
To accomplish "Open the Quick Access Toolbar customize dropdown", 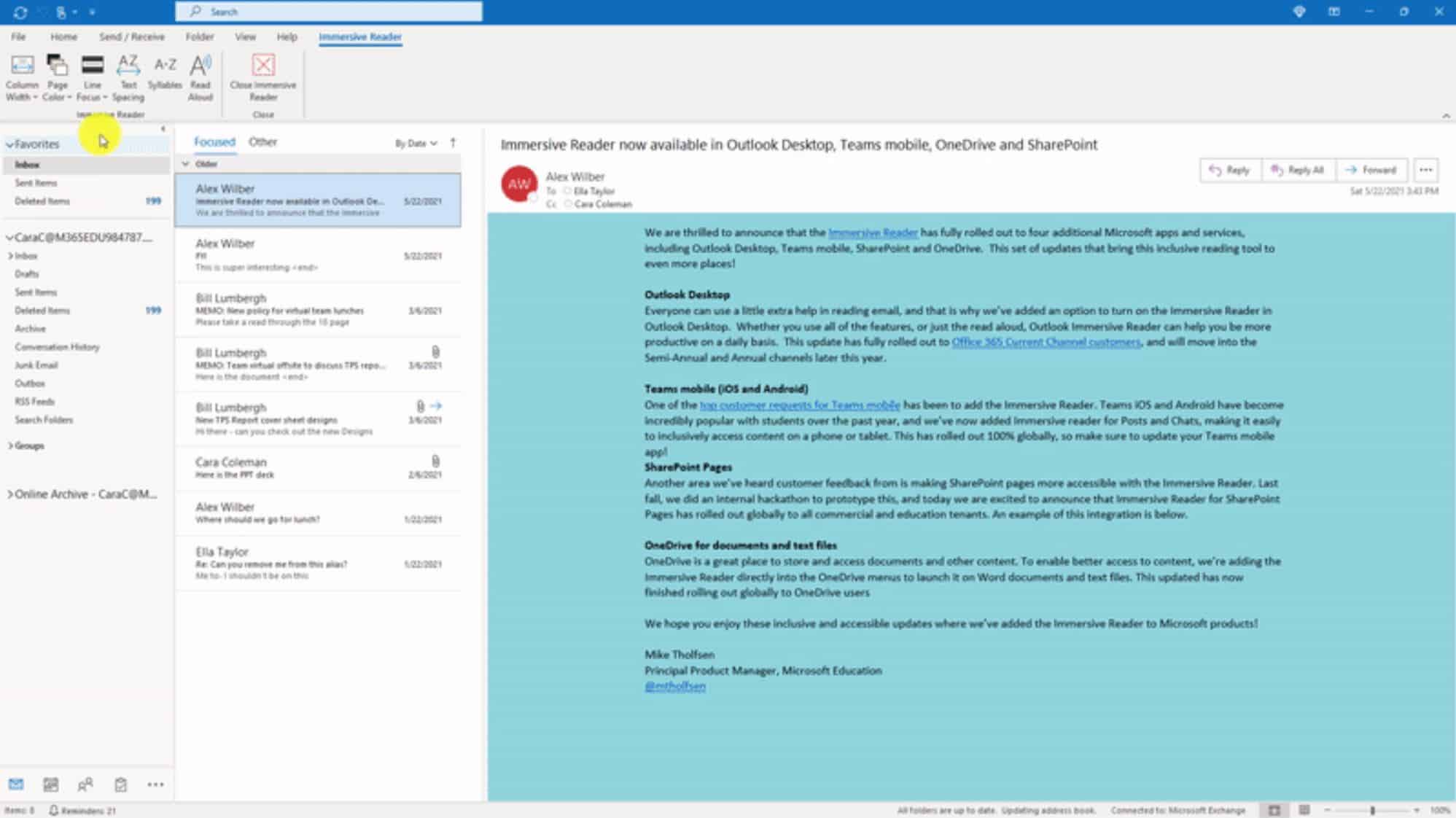I will click(x=92, y=12).
